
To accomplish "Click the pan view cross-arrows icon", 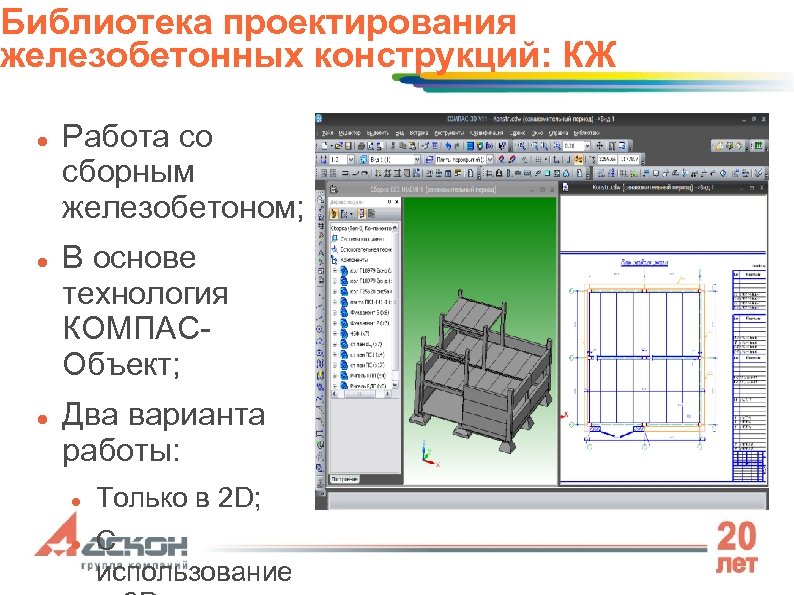I will click(600, 146).
